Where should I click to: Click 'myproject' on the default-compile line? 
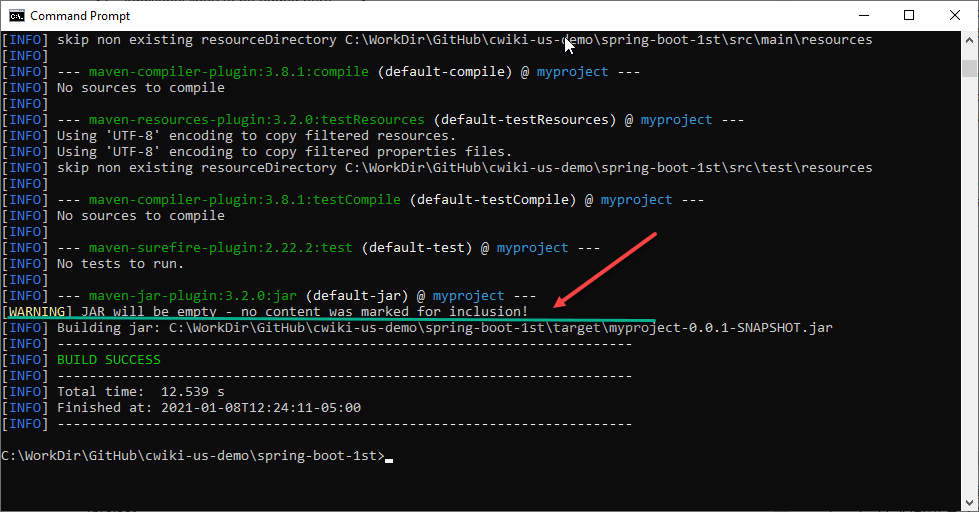[572, 72]
